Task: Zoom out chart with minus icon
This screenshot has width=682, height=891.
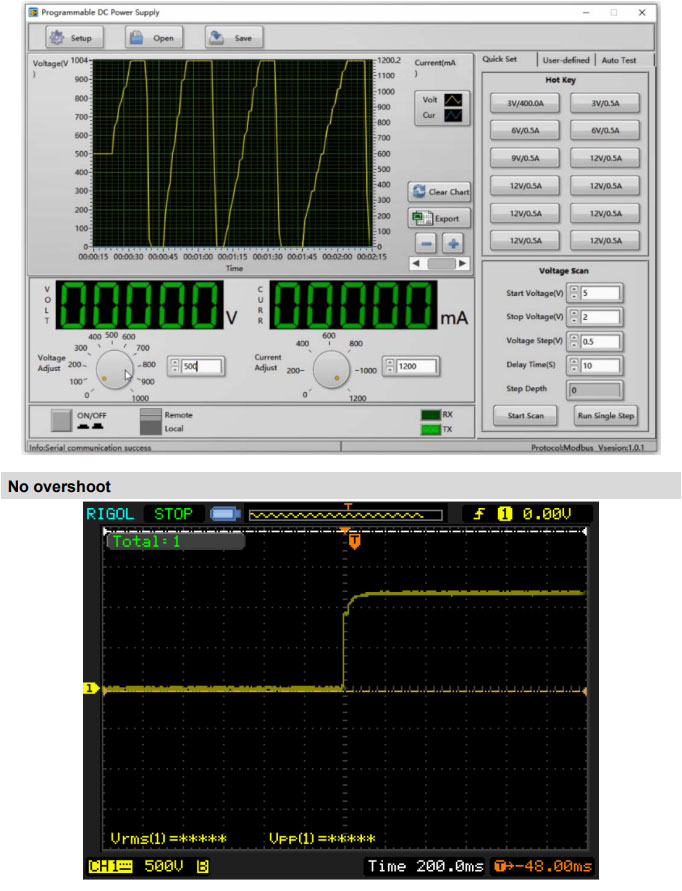Action: tap(426, 244)
